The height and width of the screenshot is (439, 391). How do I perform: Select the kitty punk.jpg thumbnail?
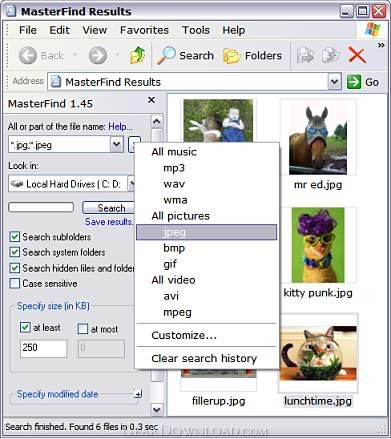[318, 245]
